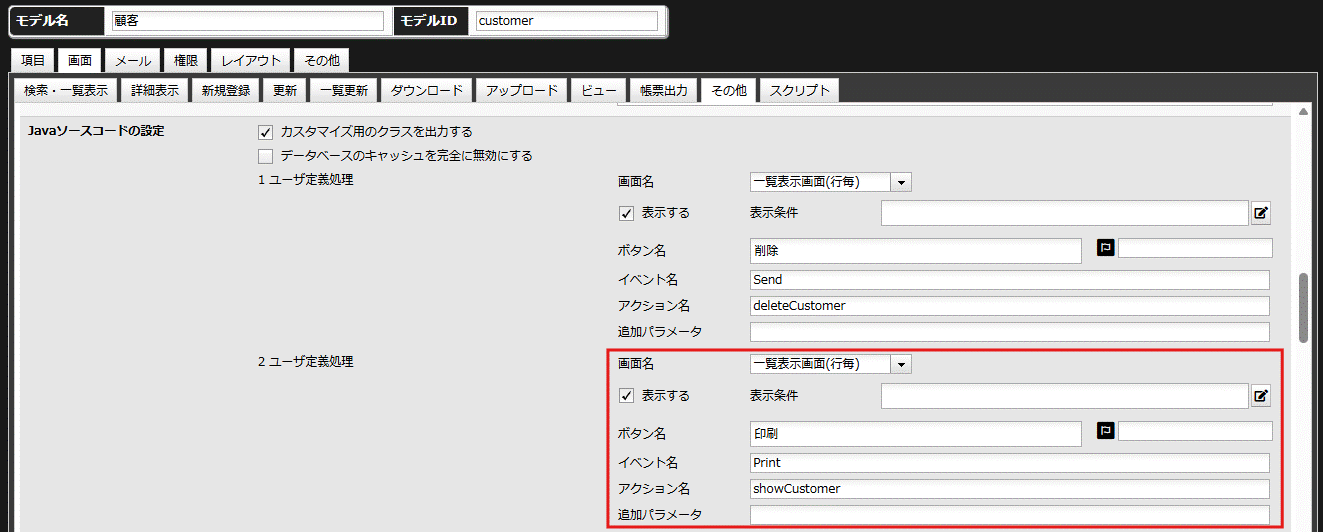
Task: Click 追加パラメータ field for process 2
Action: [x=1010, y=515]
